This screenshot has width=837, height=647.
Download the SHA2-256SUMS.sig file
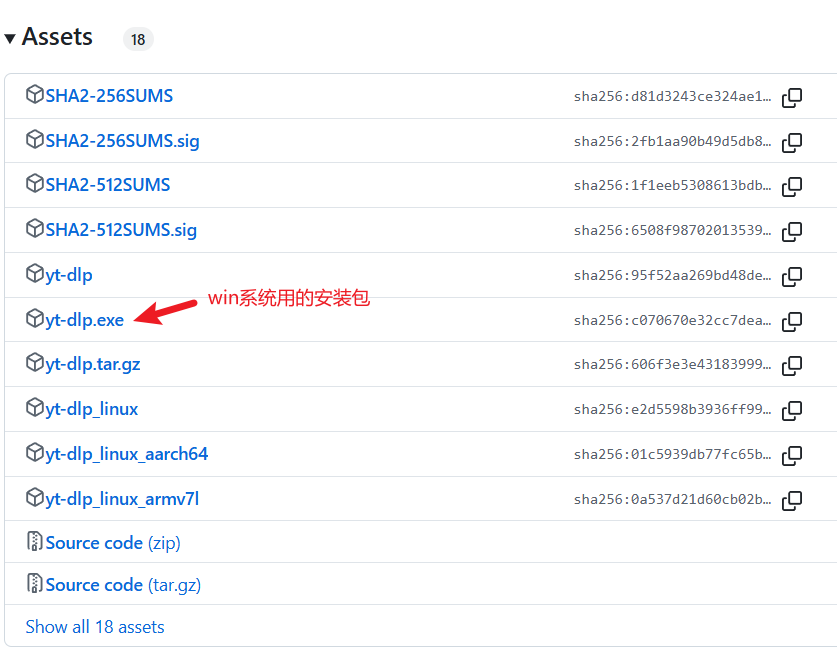122,141
